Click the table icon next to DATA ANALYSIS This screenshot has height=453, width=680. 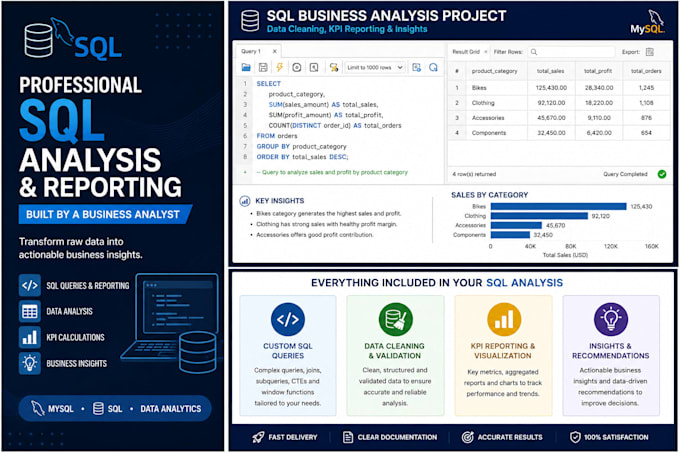click(x=29, y=311)
